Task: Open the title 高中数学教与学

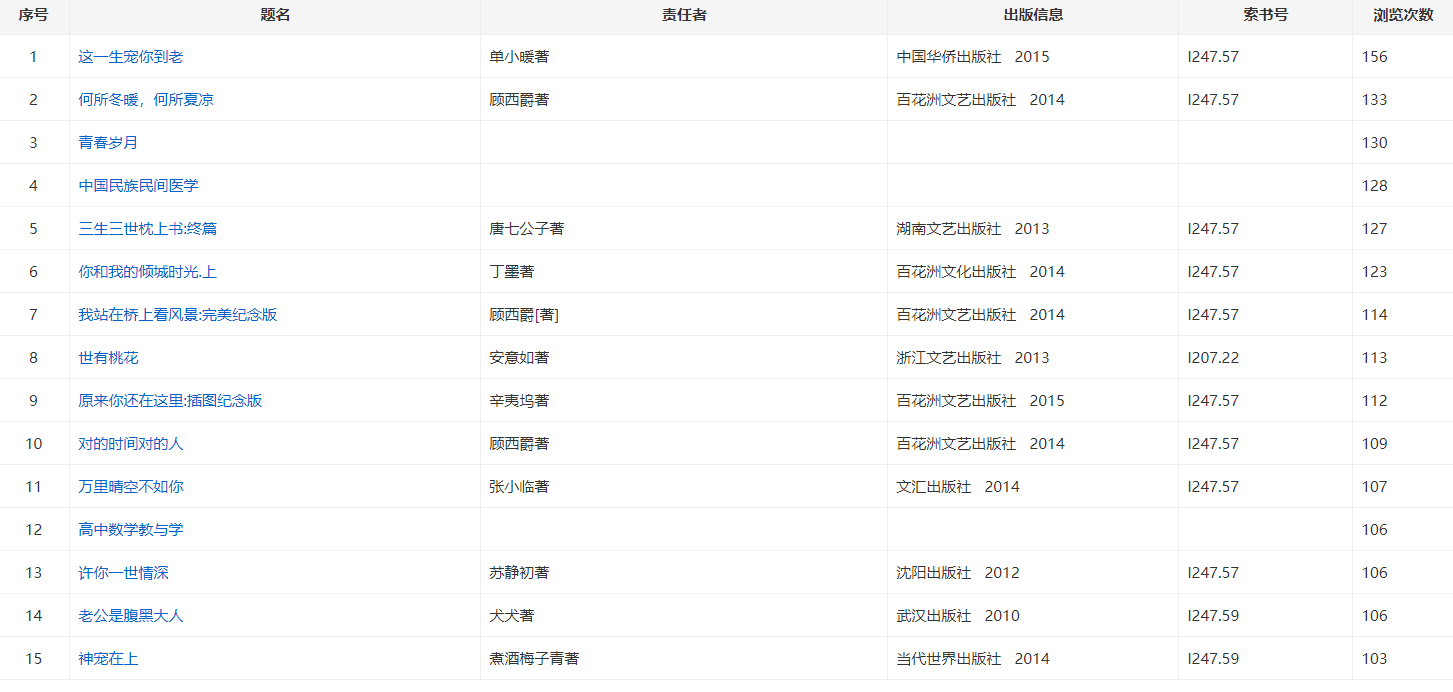Action: pyautogui.click(x=131, y=530)
